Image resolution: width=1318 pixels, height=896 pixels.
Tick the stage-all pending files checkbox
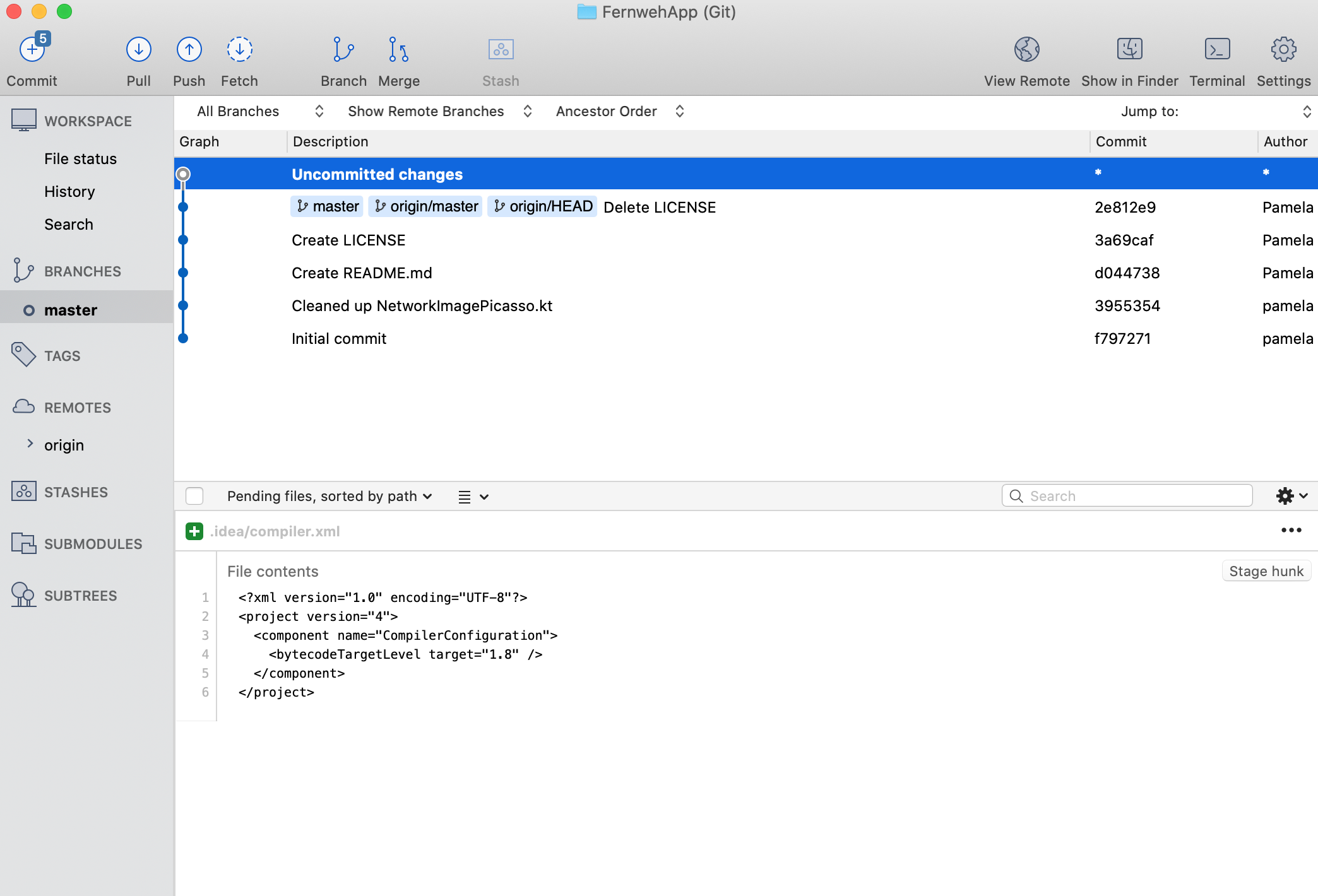tap(194, 496)
